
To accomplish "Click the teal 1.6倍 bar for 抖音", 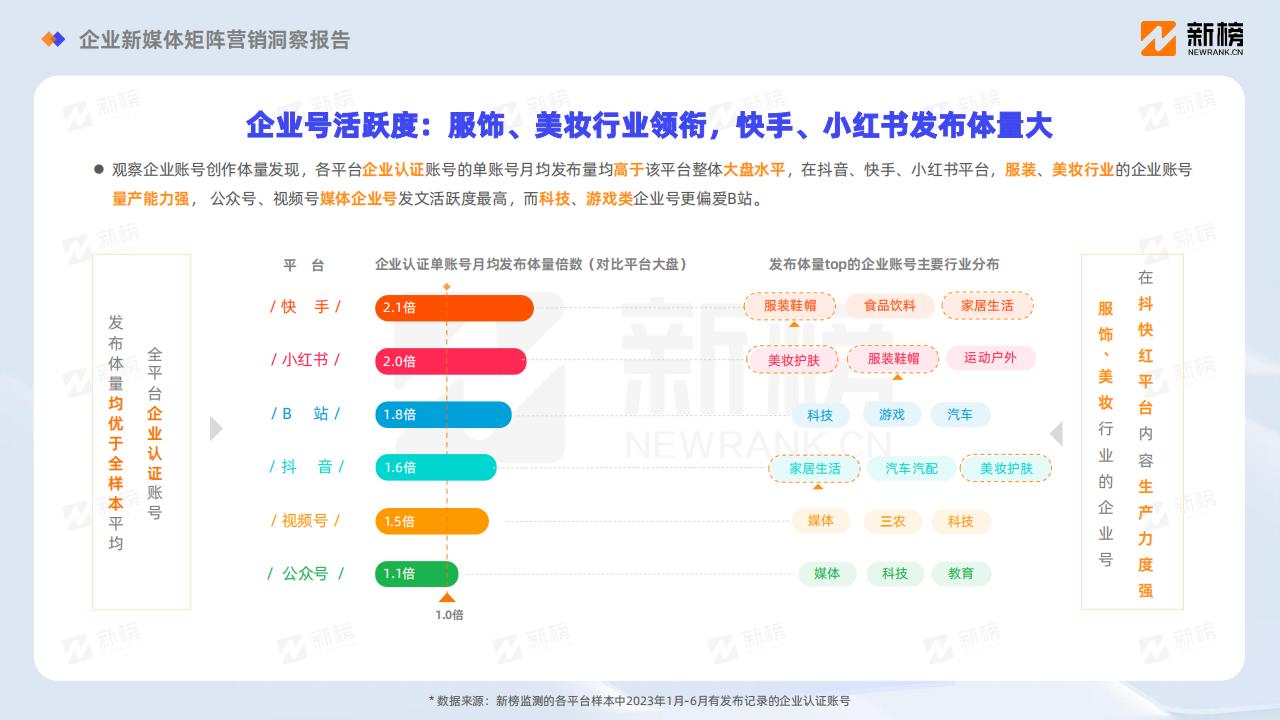I will pyautogui.click(x=436, y=467).
